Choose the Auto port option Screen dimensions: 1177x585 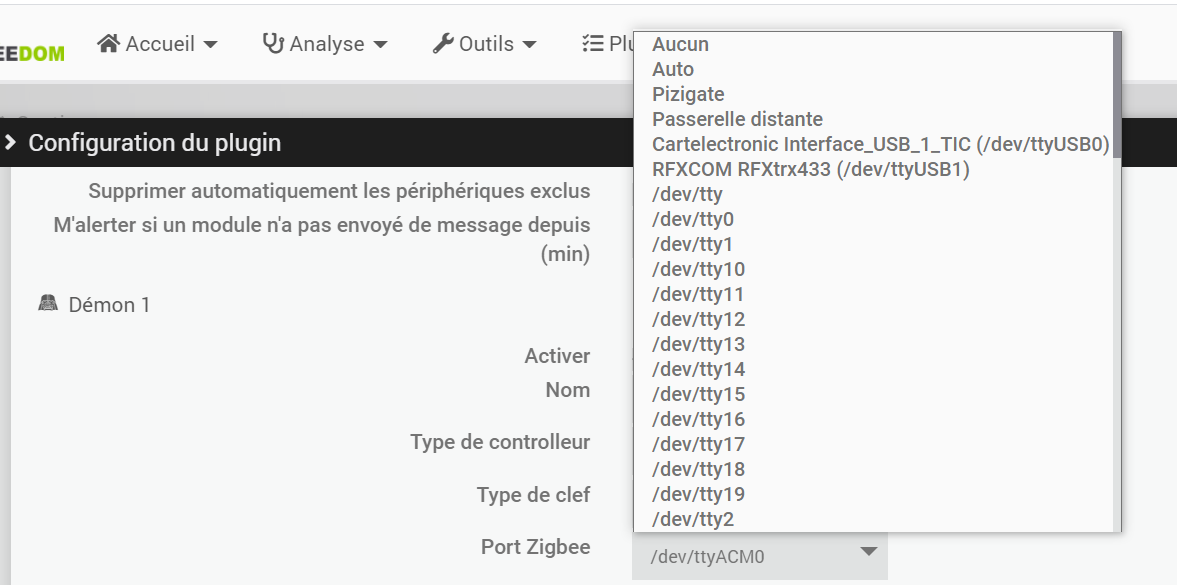pyautogui.click(x=673, y=69)
